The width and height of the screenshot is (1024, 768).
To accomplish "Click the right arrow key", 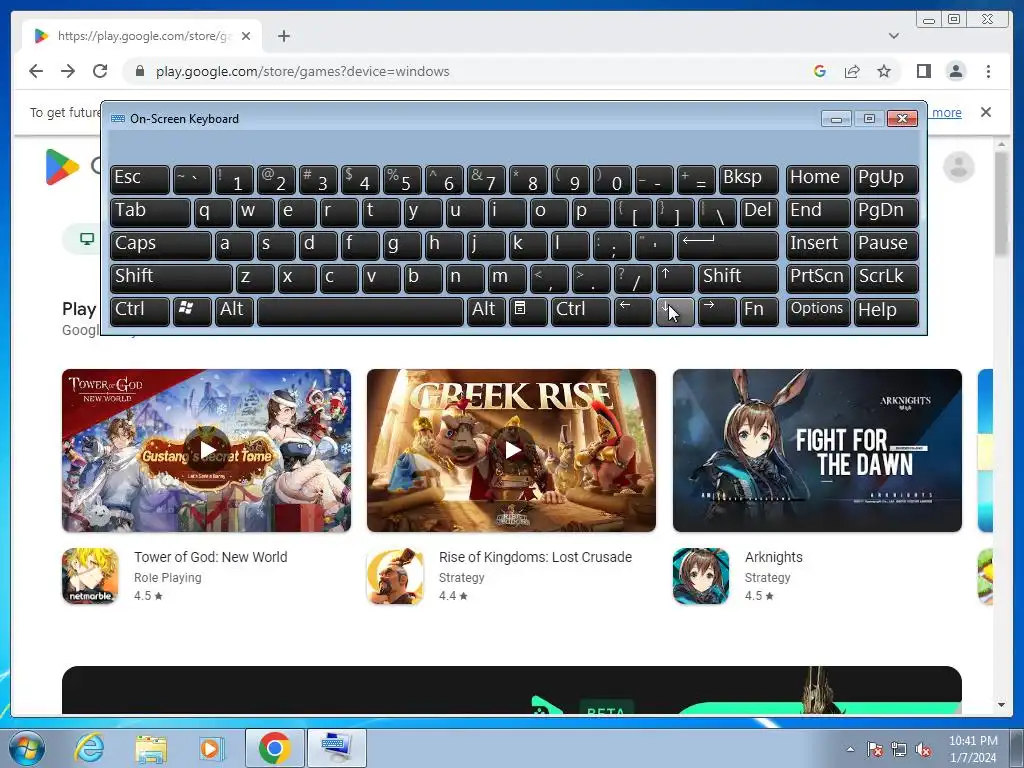I will (x=717, y=311).
